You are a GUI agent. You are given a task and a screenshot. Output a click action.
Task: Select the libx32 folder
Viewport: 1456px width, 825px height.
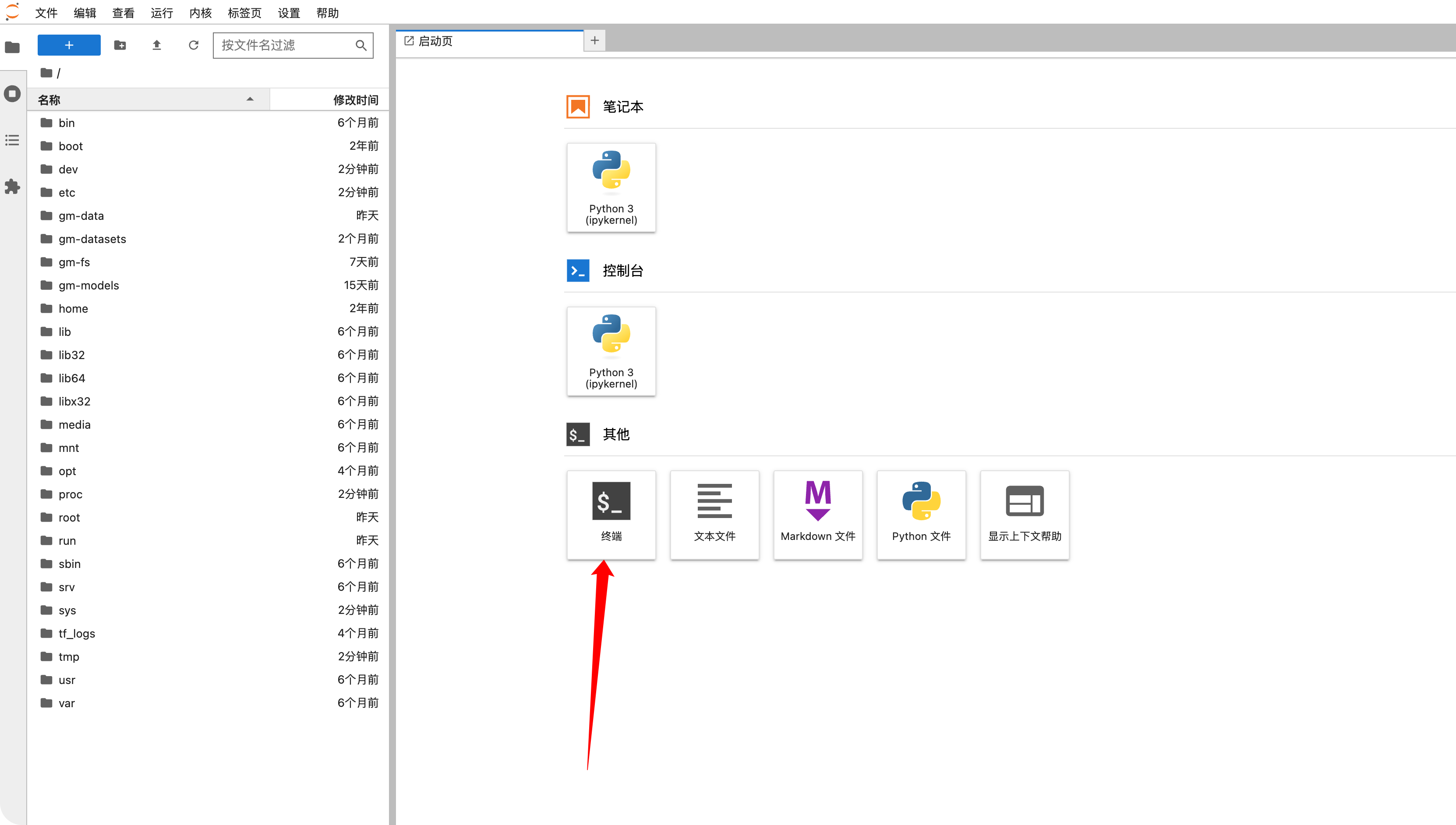(209, 402)
